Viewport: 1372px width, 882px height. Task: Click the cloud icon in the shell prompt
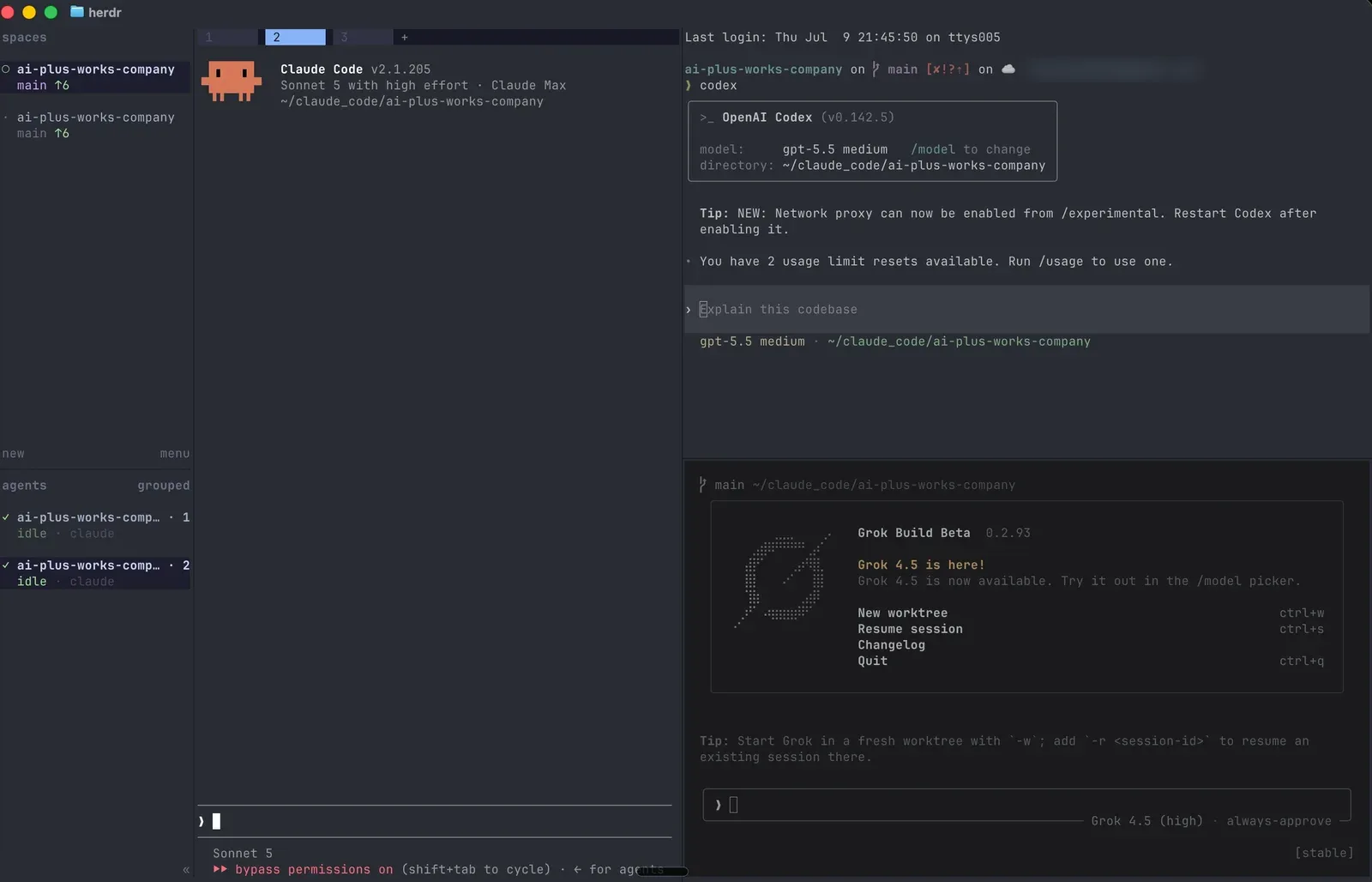tap(1008, 69)
